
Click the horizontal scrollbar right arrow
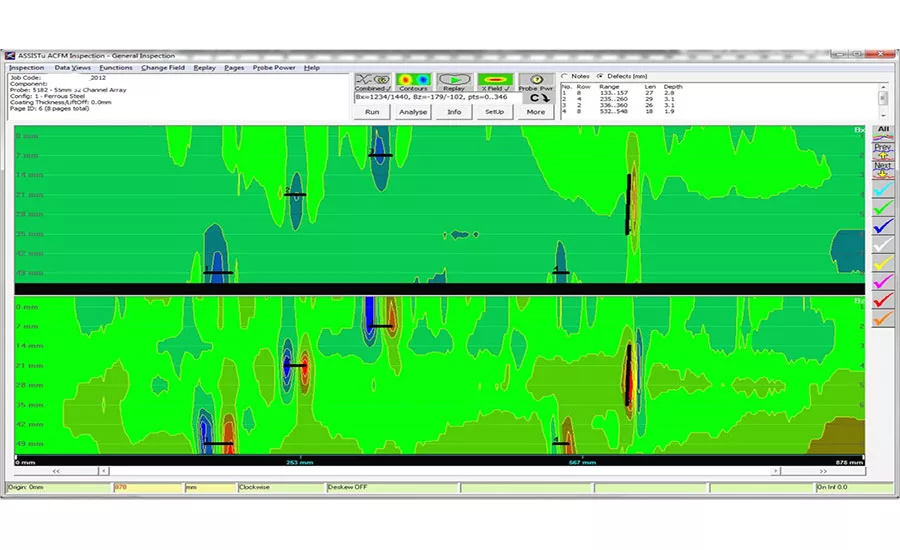[x=775, y=471]
